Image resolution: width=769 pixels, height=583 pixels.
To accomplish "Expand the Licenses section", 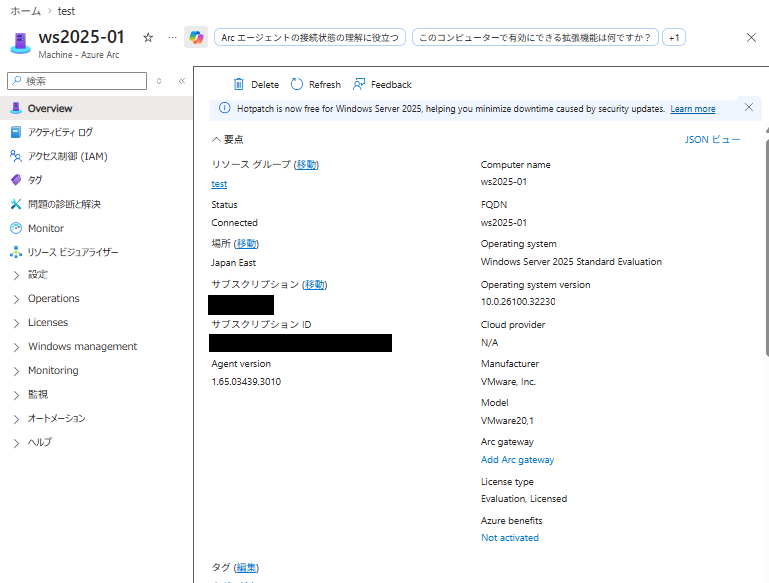I will [x=17, y=323].
